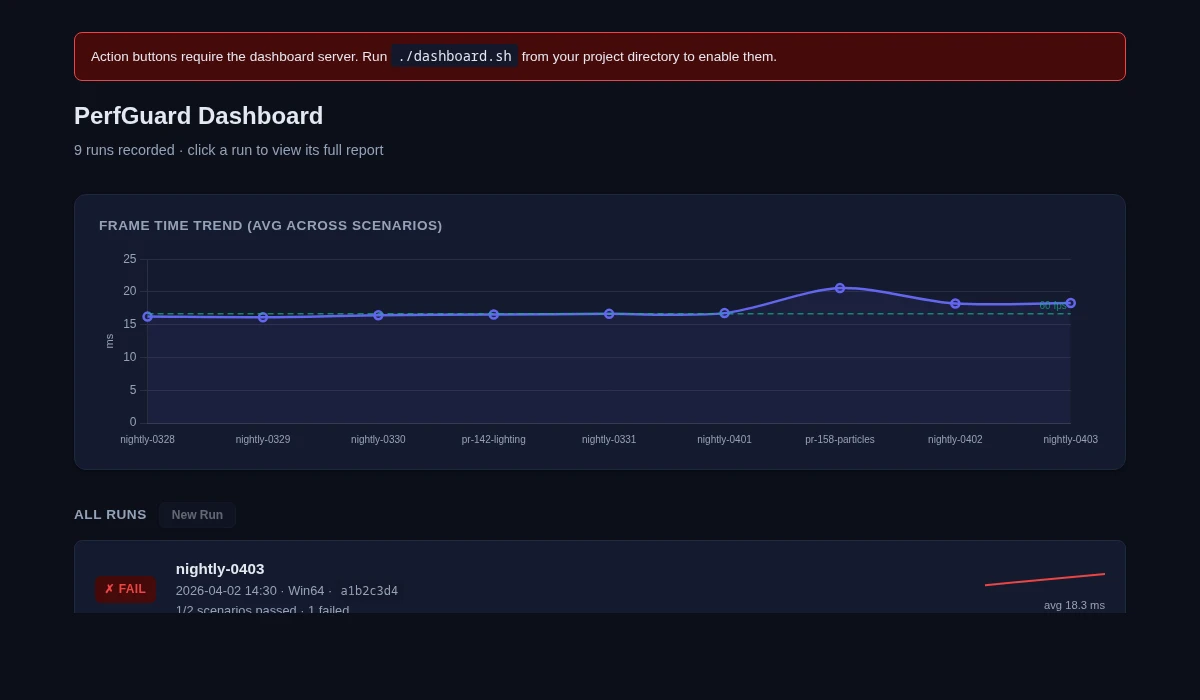The width and height of the screenshot is (1200, 700).
Task: Click the ✗ FAIL status badge on nightly-0403
Action: click(125, 589)
